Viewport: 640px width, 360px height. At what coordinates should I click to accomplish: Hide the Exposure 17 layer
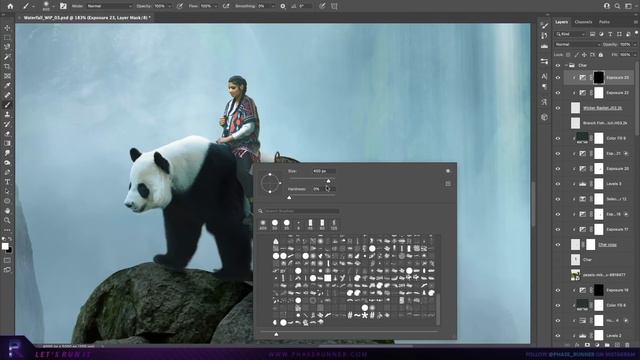558,229
